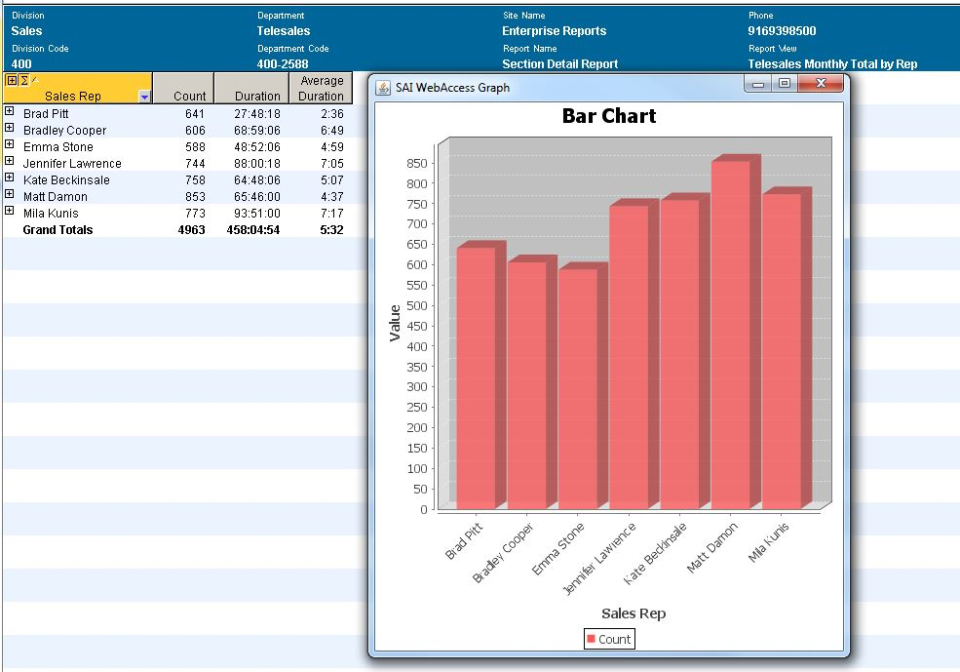Image resolution: width=960 pixels, height=672 pixels.
Task: Expand Brad Pitt's detail row
Action: (9, 113)
